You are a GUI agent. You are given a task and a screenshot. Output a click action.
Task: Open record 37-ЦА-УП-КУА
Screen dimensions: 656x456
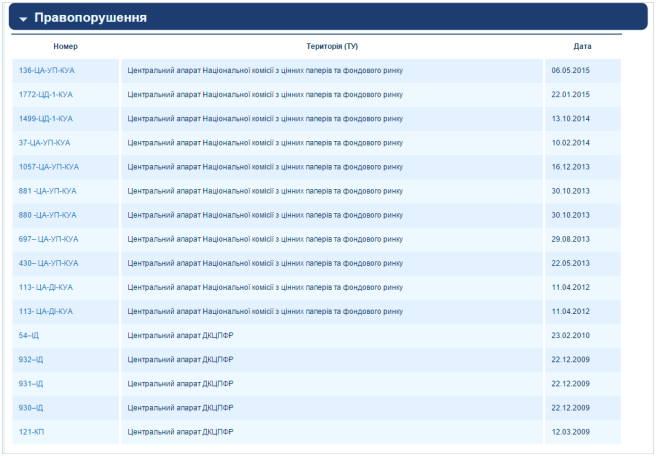45,142
